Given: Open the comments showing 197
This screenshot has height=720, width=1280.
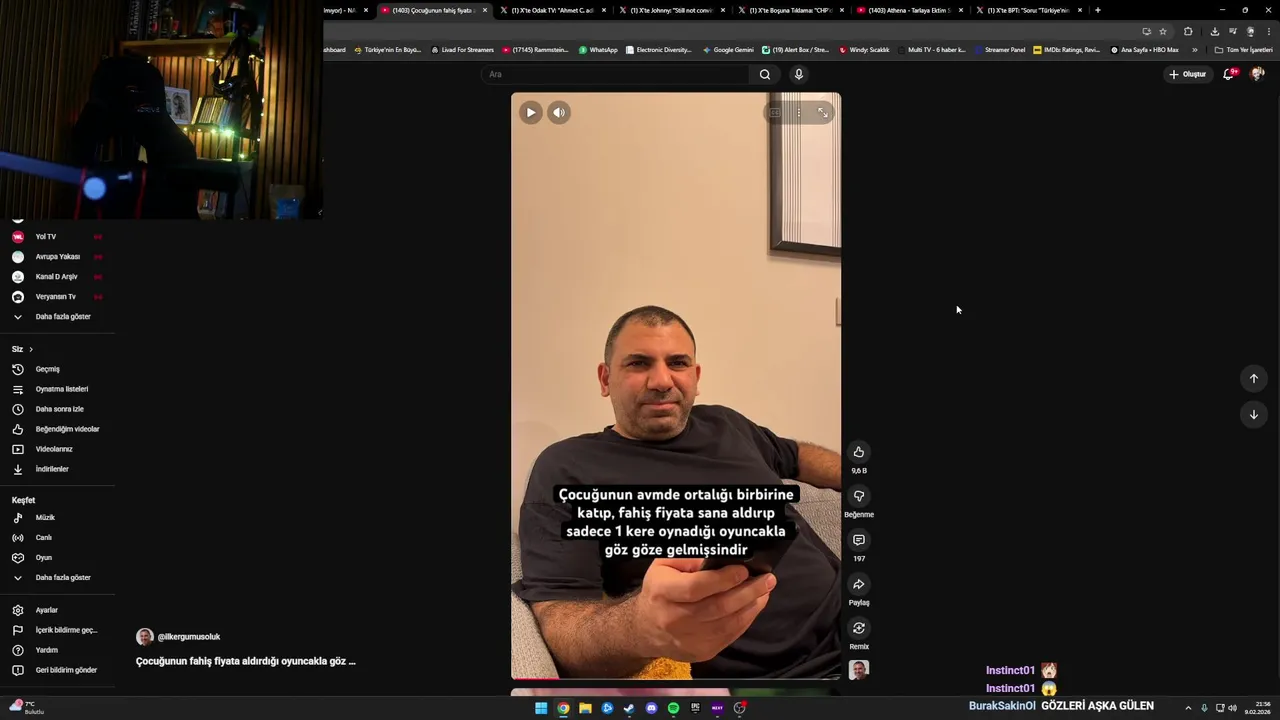Looking at the screenshot, I should tap(859, 540).
